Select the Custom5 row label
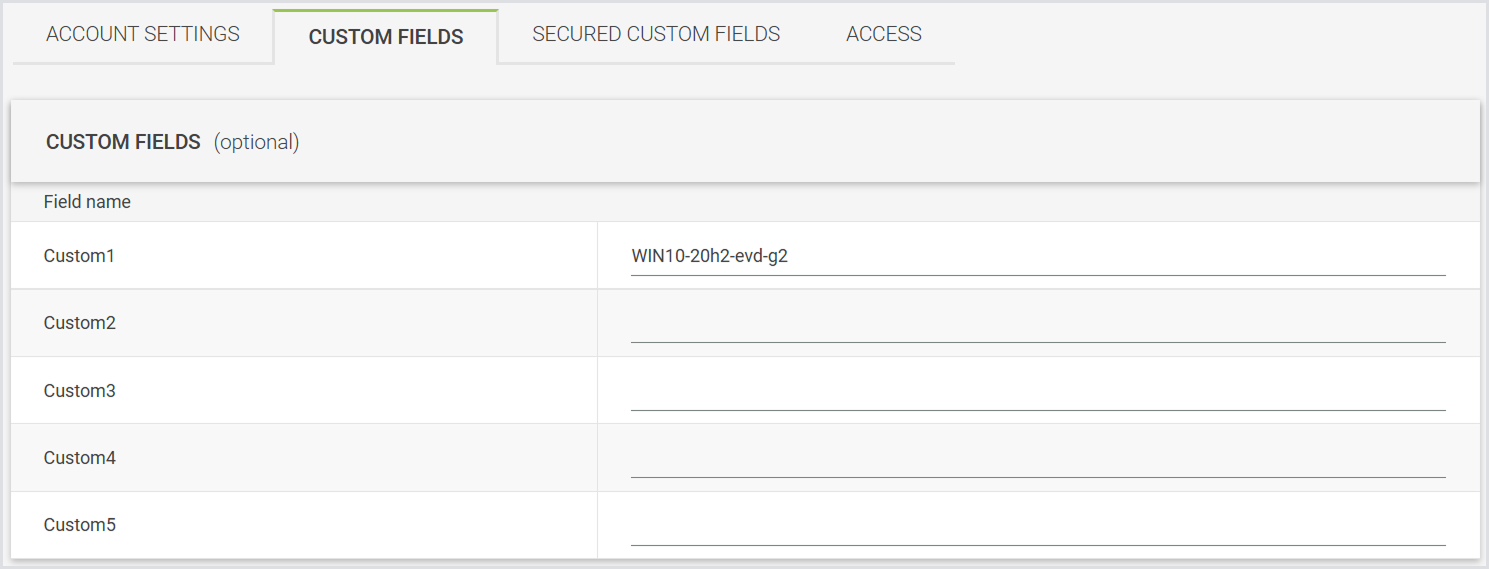1489x569 pixels. point(79,525)
